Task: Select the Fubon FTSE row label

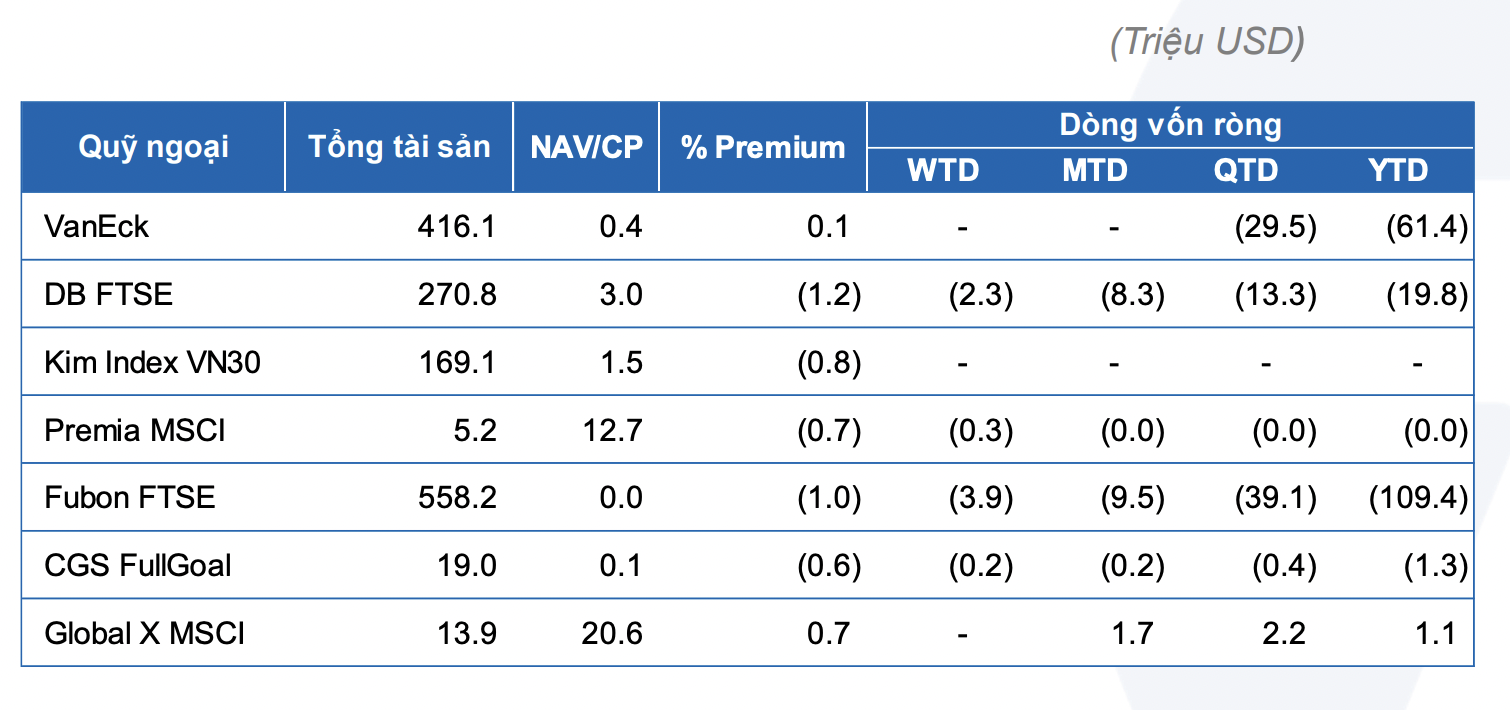Action: [130, 497]
